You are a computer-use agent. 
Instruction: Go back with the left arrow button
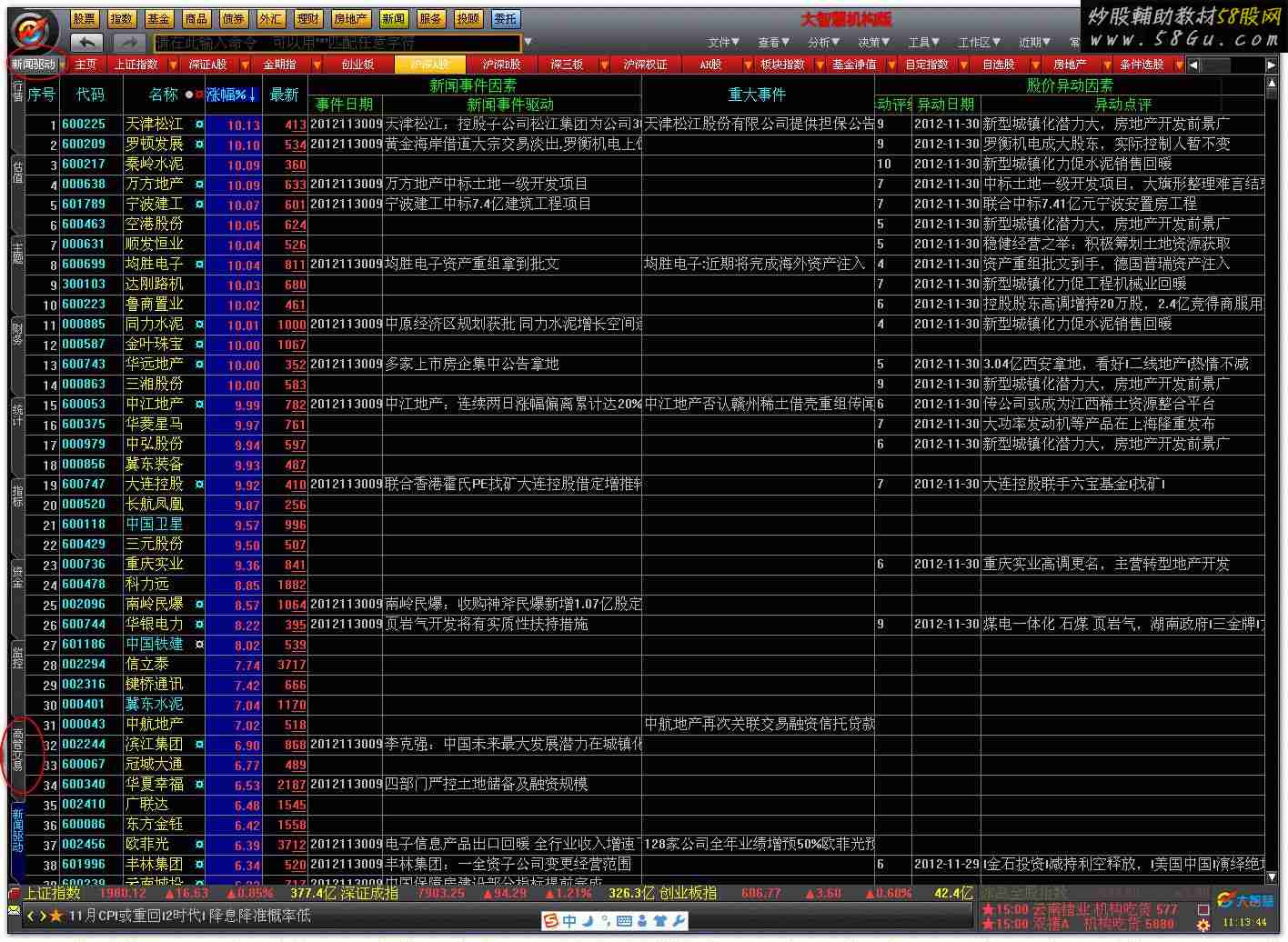(87, 42)
